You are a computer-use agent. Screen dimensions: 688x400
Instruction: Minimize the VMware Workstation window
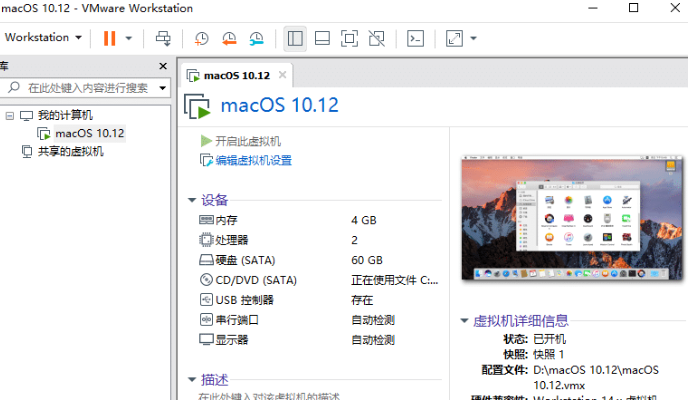(x=593, y=8)
